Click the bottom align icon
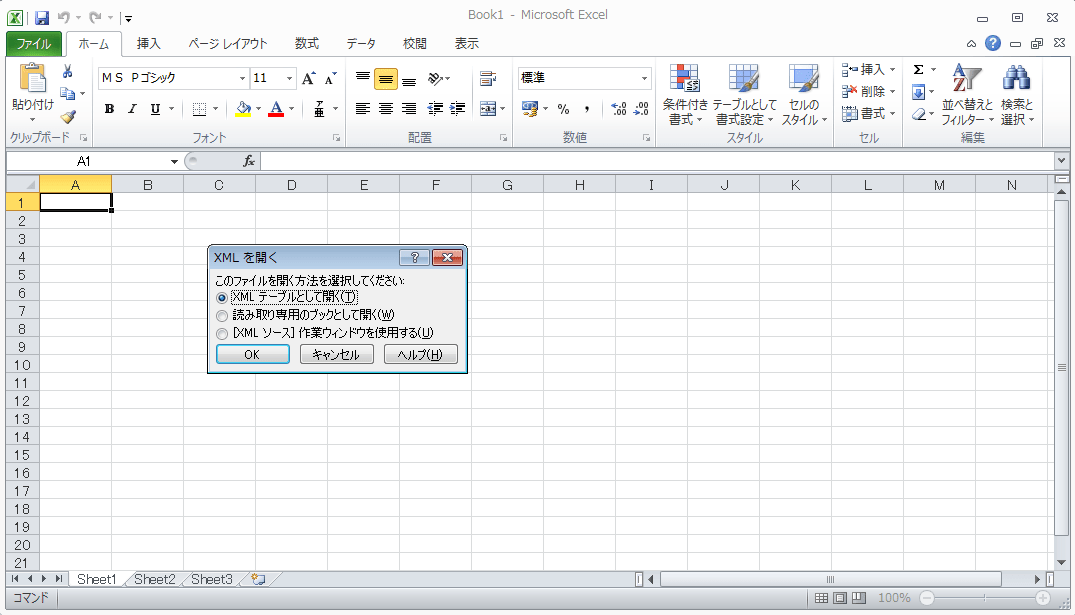1075x615 pixels. coord(409,79)
